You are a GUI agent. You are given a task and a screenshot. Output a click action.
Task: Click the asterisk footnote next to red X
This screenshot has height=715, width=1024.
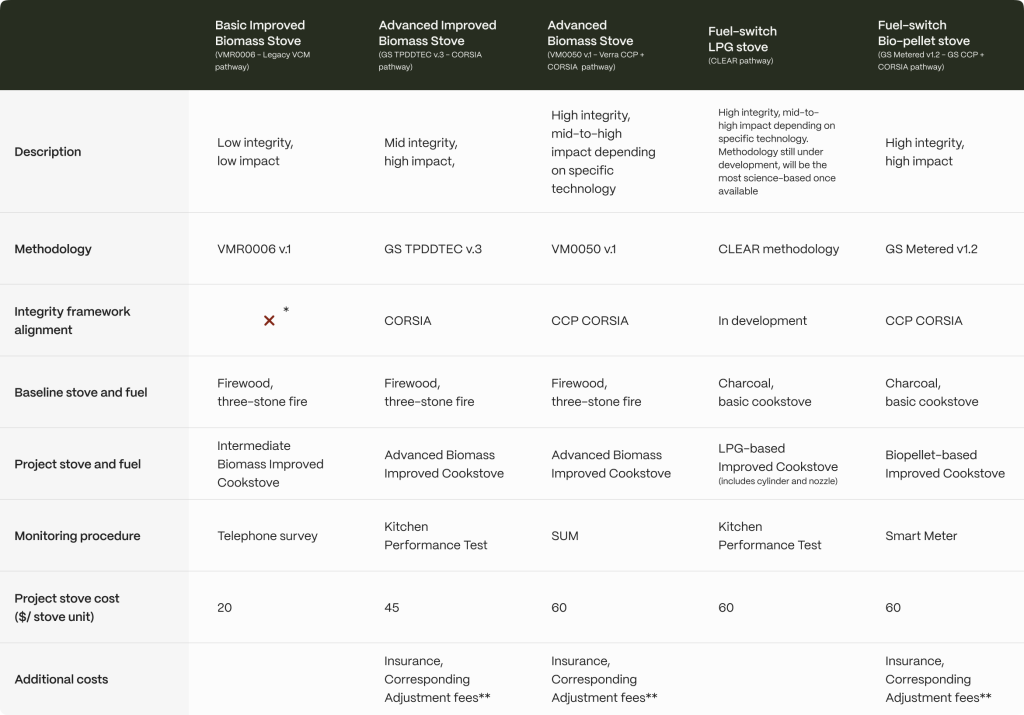(x=286, y=310)
